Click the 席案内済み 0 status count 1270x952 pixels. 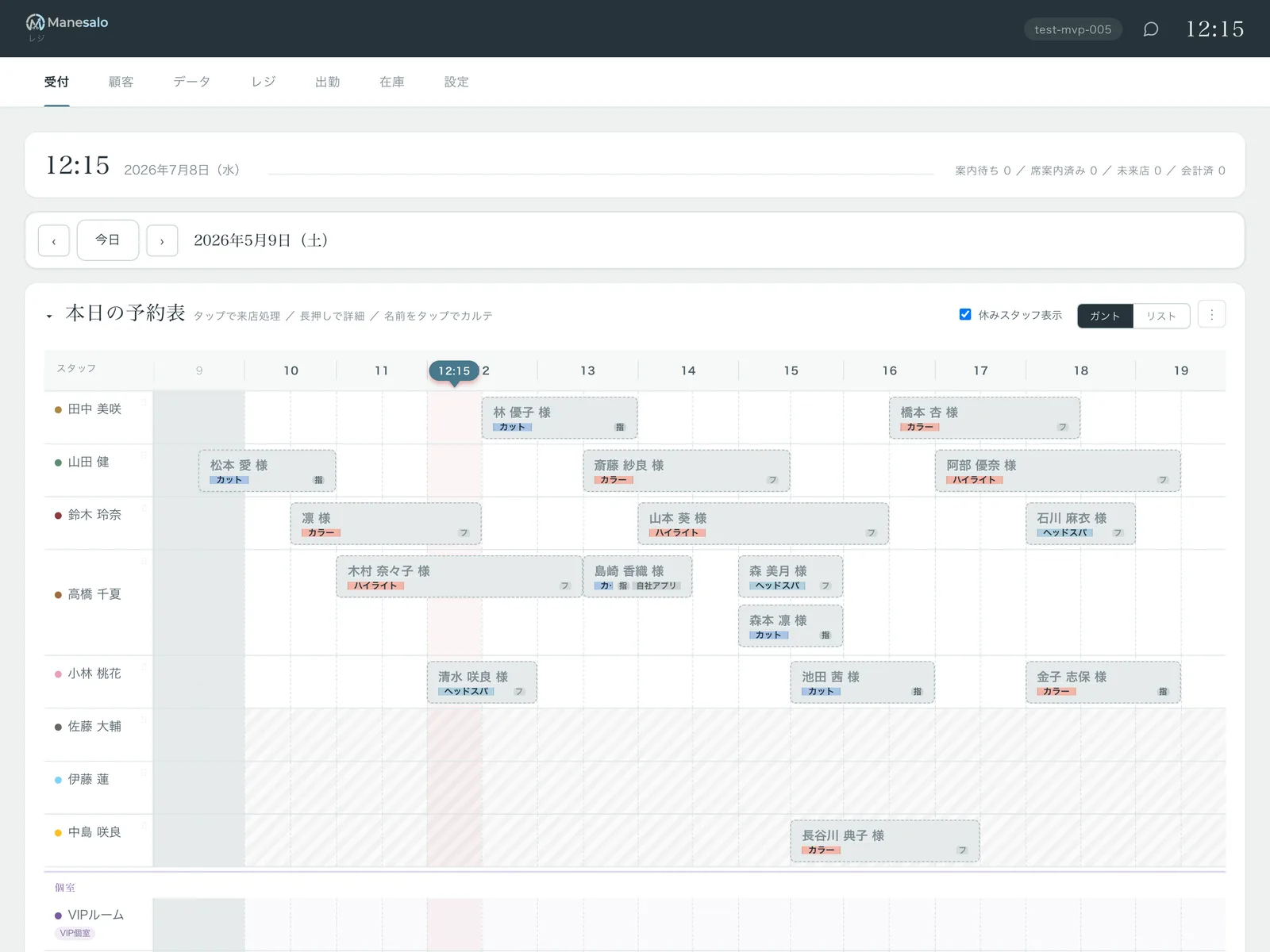coord(1064,171)
